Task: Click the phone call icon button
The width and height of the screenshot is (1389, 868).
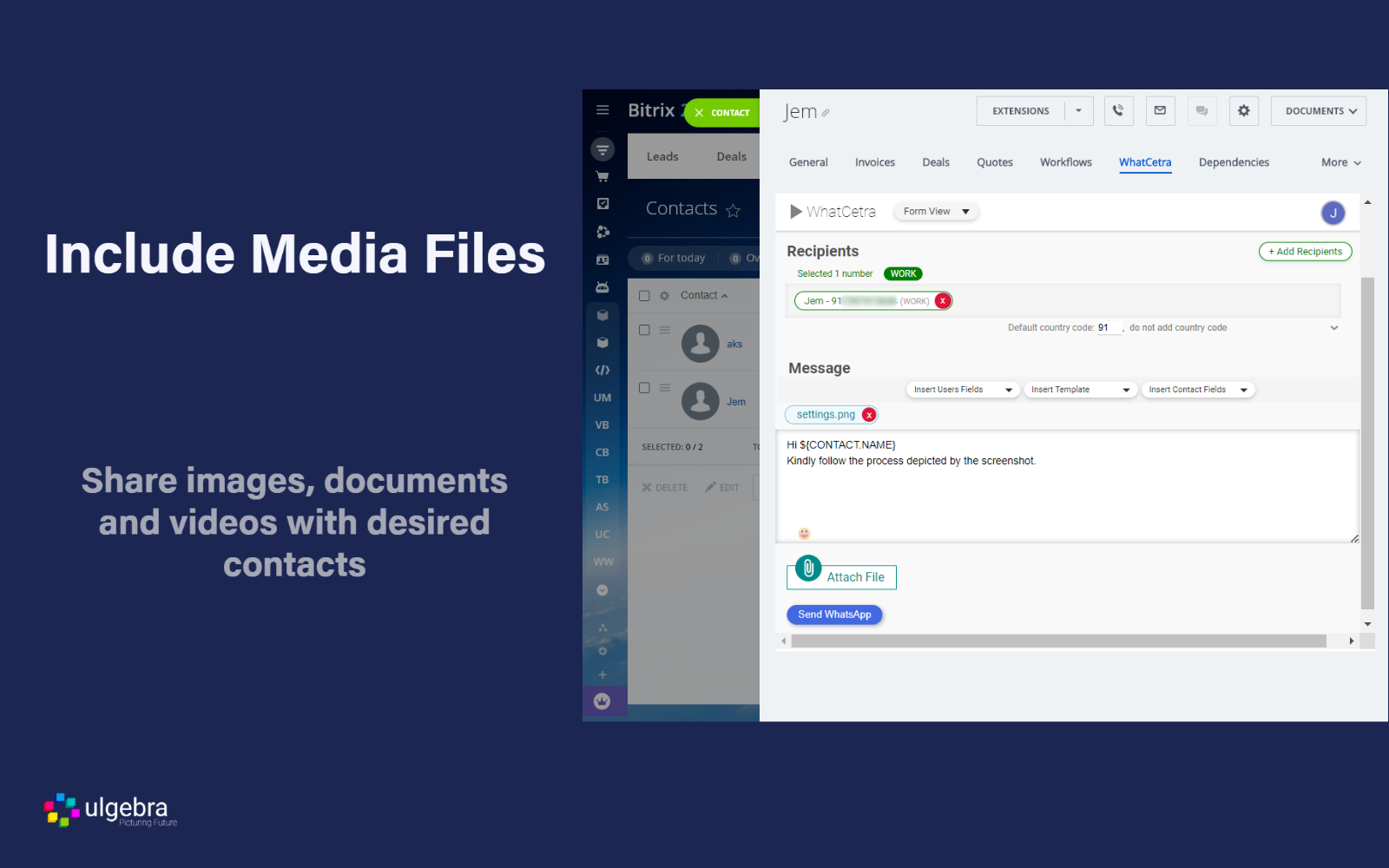Action: [x=1118, y=111]
